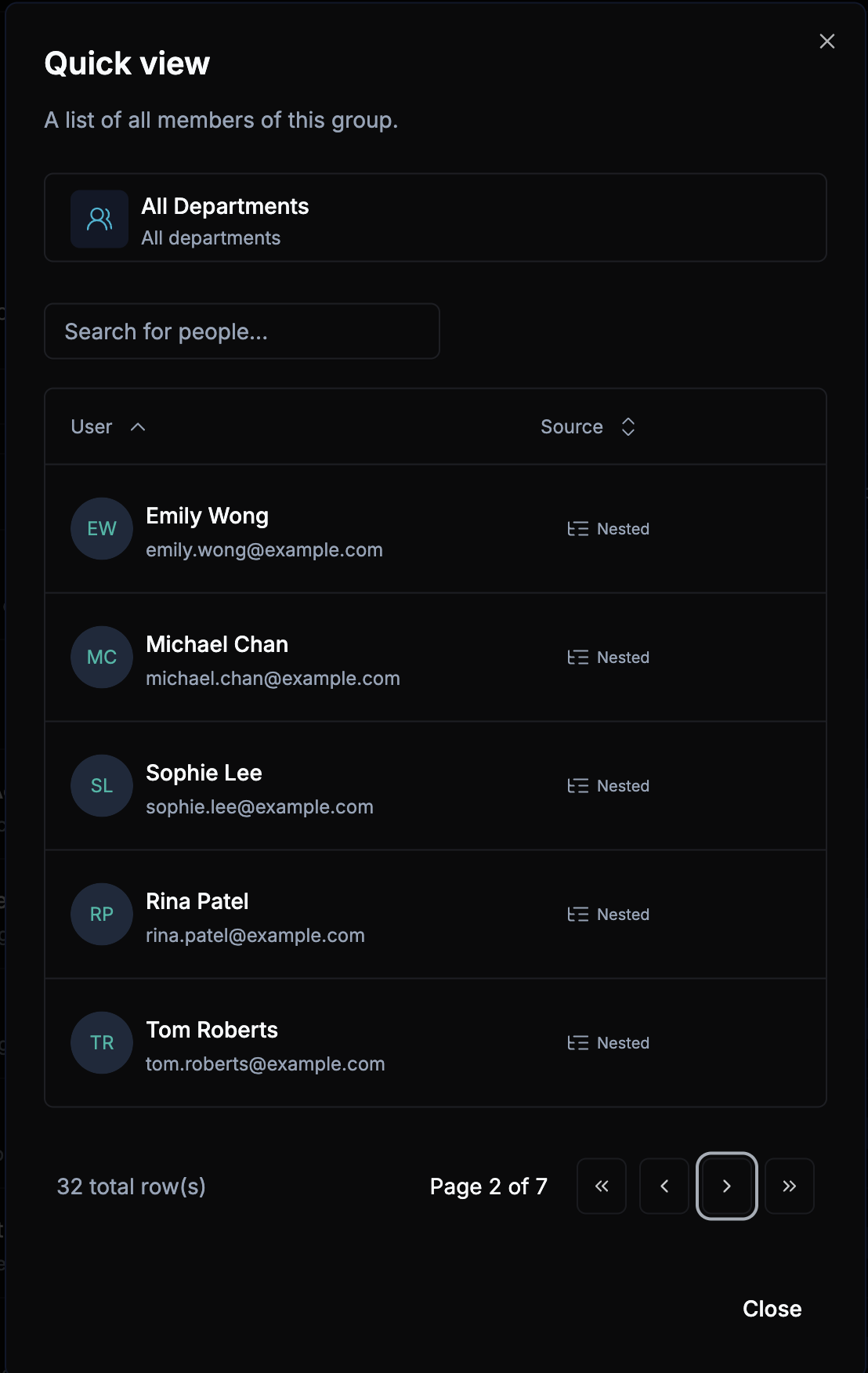Click the Nested source icon on Emily Wong's row
Image resolution: width=868 pixels, height=1373 pixels.
578,528
